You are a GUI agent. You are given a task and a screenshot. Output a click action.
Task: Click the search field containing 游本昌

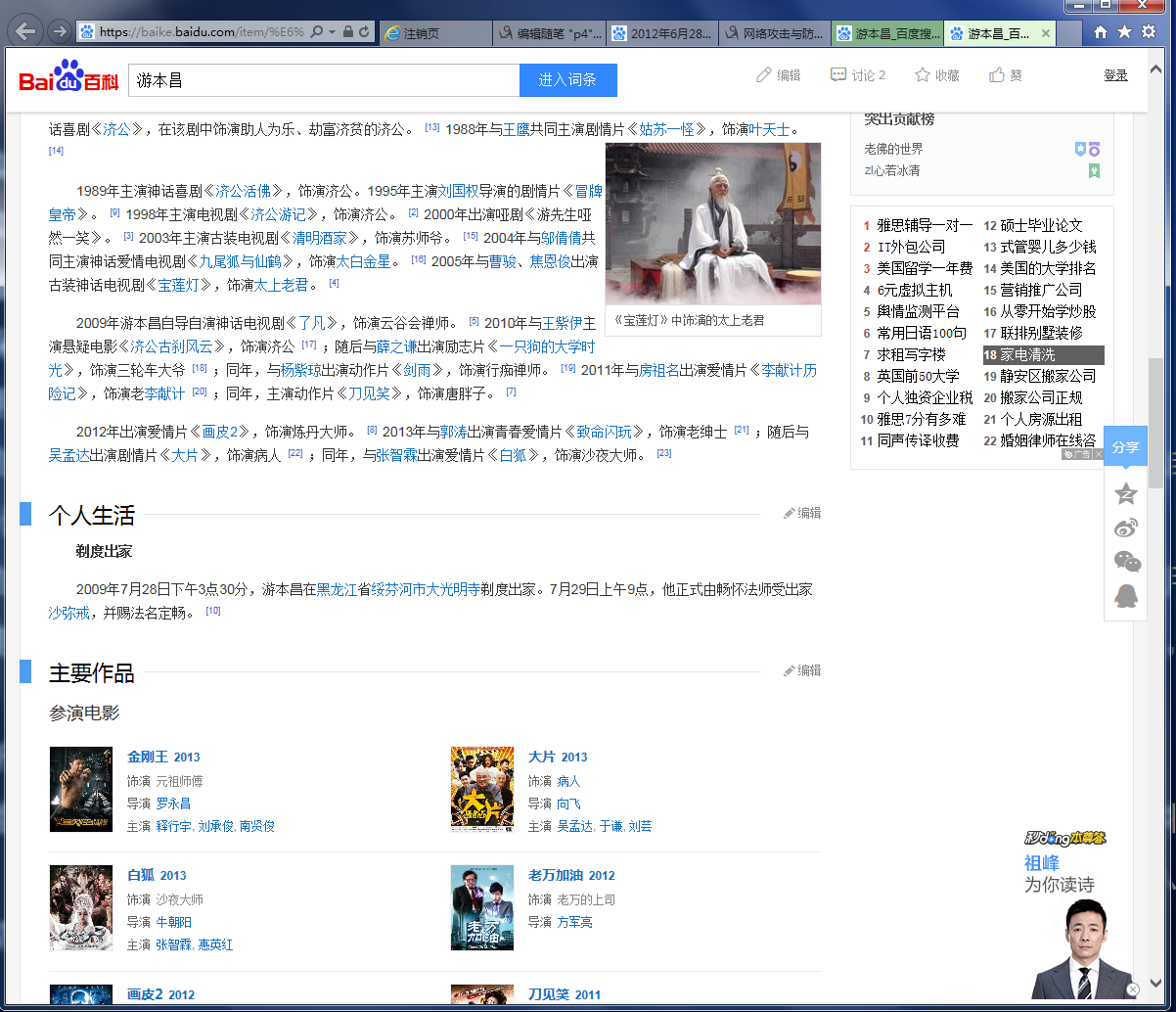click(x=324, y=80)
